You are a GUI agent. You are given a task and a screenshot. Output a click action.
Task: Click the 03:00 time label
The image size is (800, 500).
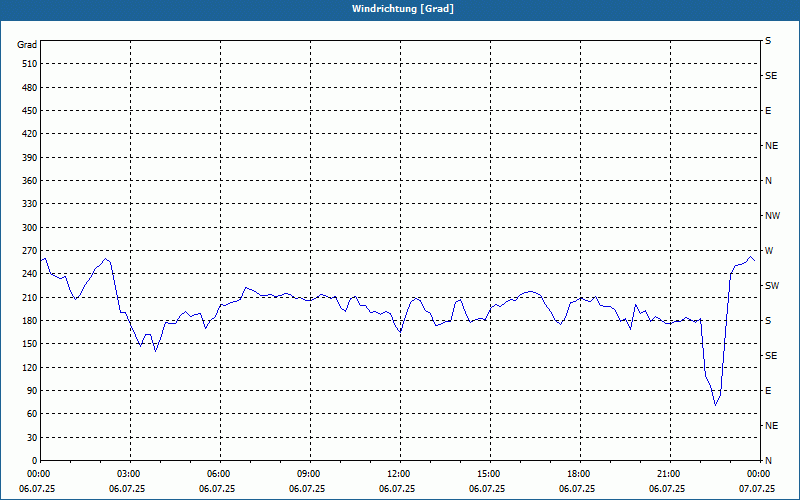tap(131, 474)
